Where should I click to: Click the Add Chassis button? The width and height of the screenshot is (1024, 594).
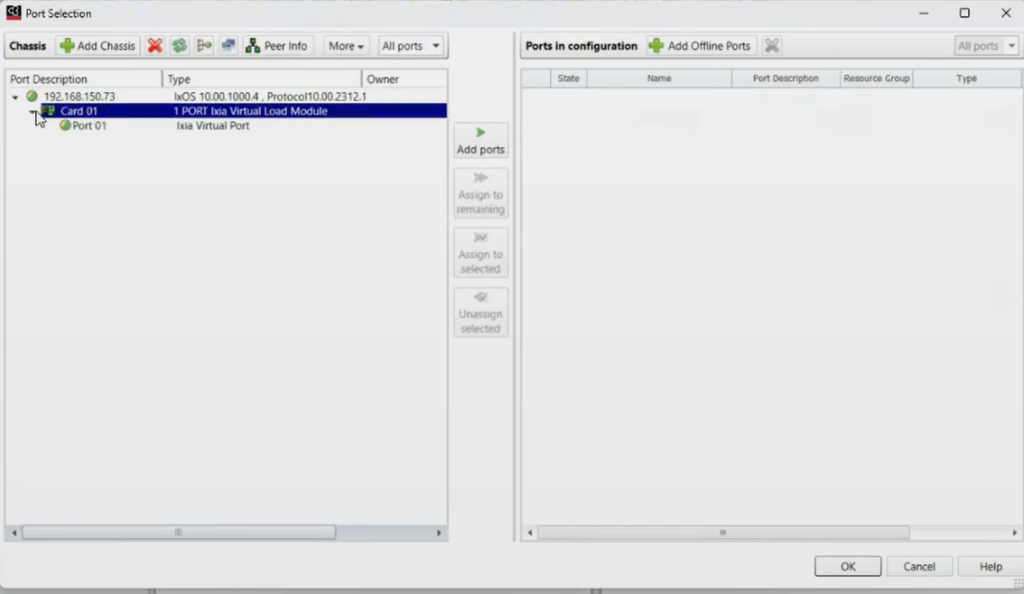coord(98,46)
